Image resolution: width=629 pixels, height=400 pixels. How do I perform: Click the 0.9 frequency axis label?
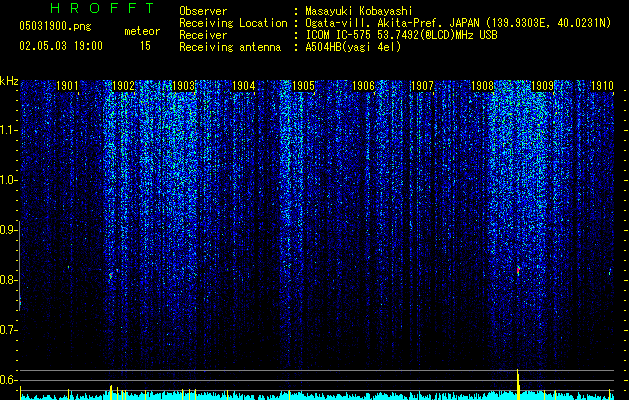8,230
